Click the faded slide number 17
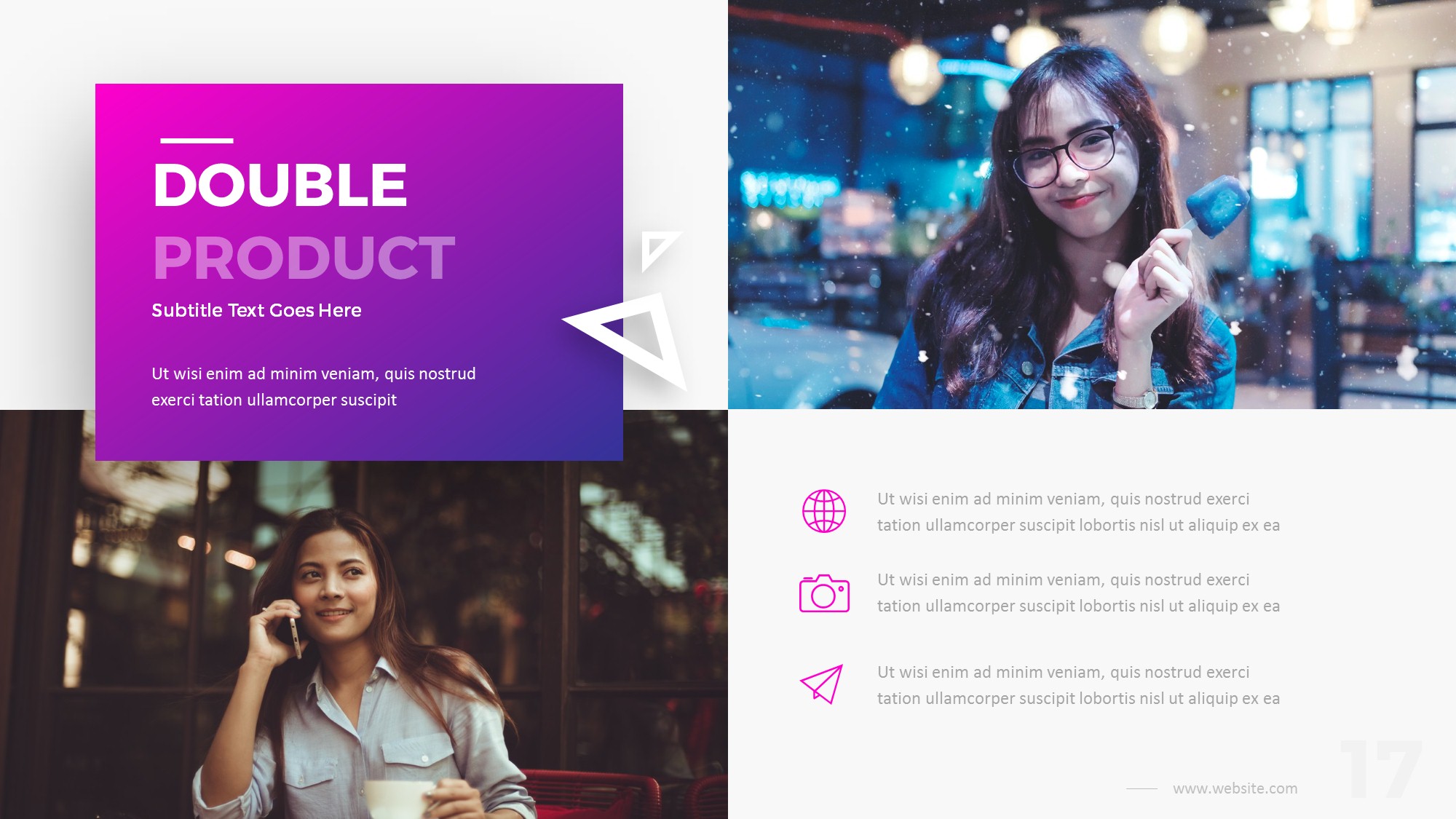Viewport: 1456px width, 819px height. point(1381,769)
